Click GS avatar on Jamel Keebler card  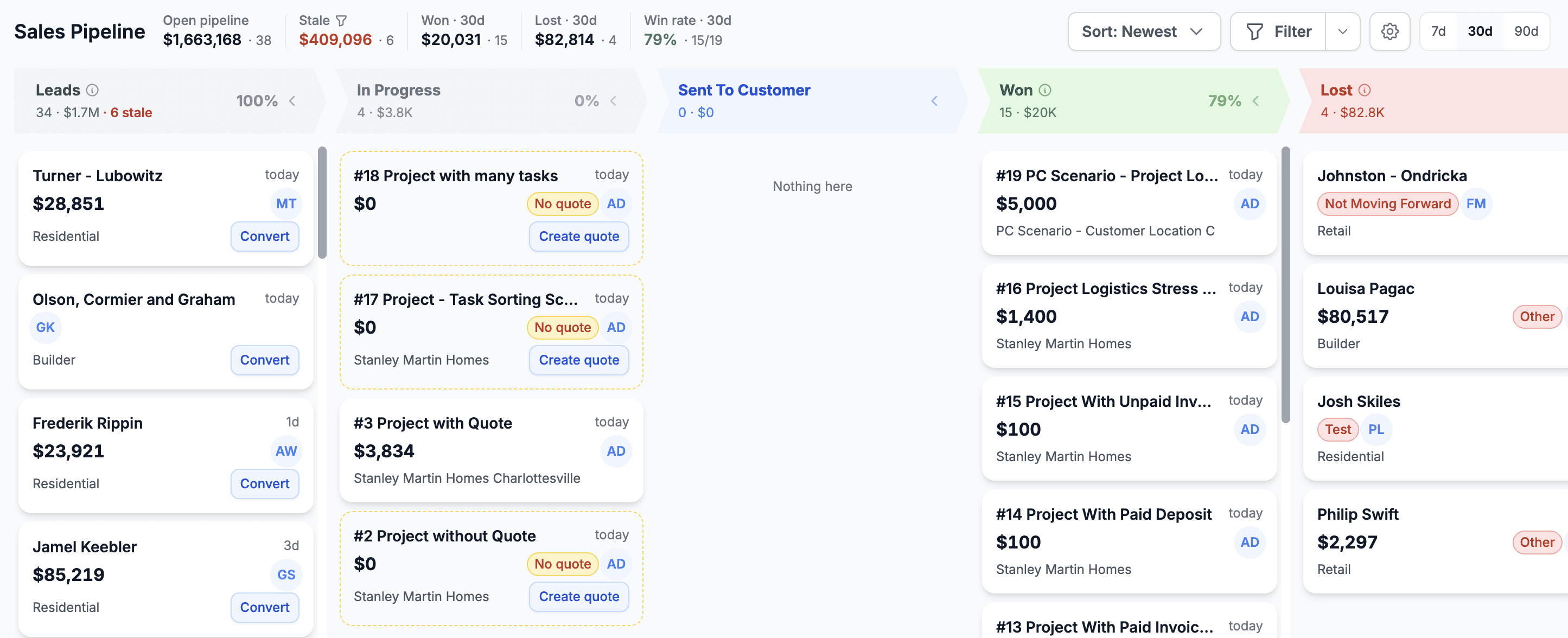[286, 575]
